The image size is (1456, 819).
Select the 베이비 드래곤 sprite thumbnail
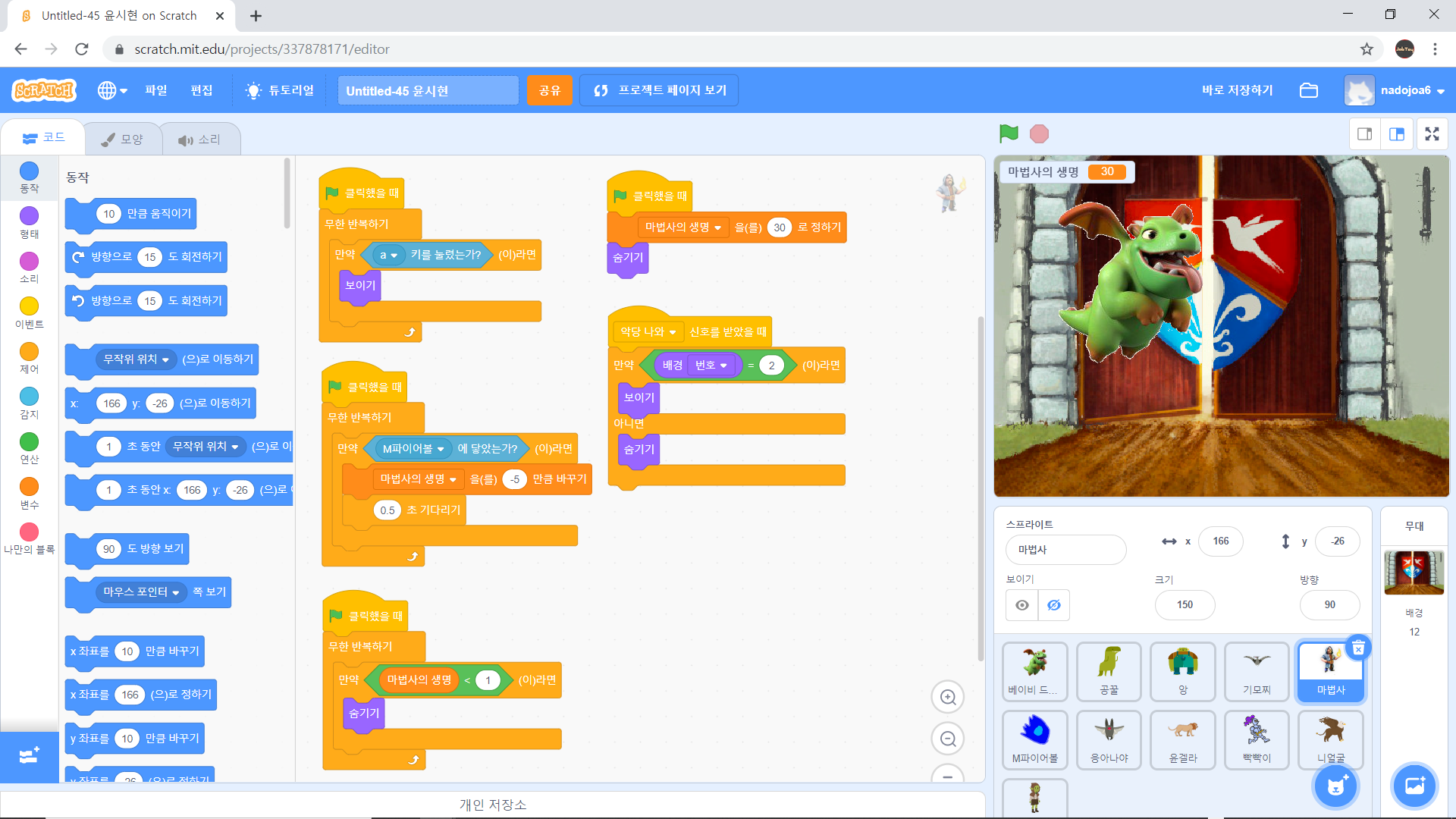pyautogui.click(x=1034, y=671)
